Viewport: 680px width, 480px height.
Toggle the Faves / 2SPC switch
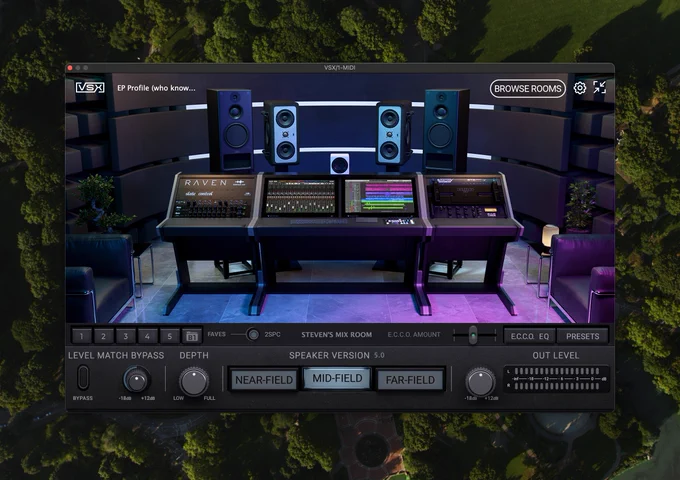coord(253,334)
